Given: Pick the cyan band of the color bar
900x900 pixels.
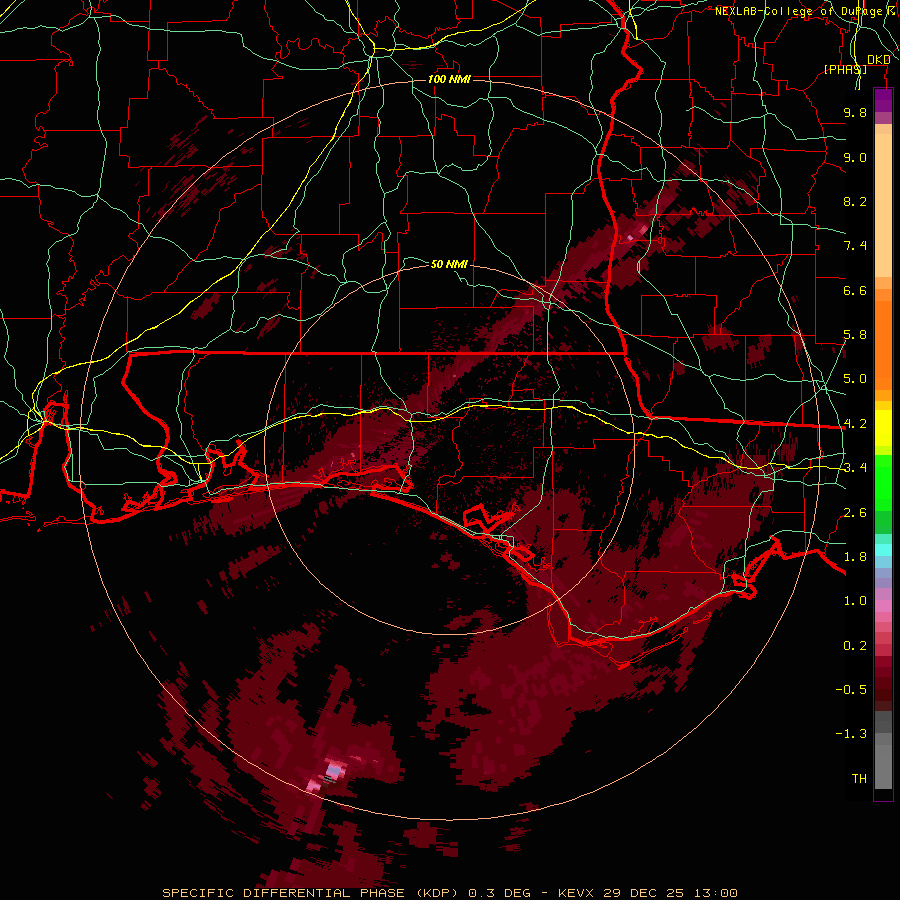Looking at the screenshot, I should tap(883, 550).
